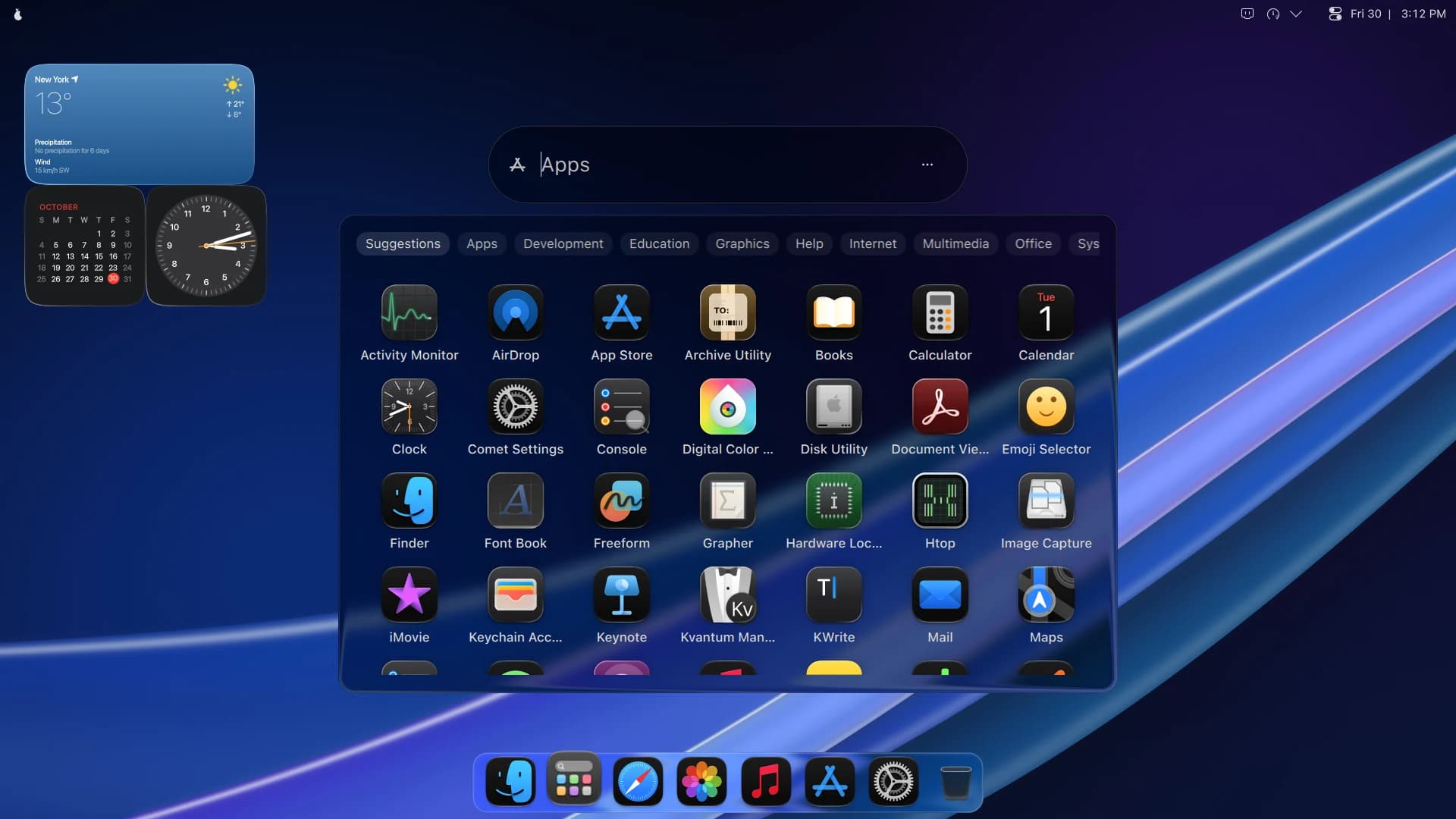
Task: Open the New York weather widget
Action: tap(140, 124)
